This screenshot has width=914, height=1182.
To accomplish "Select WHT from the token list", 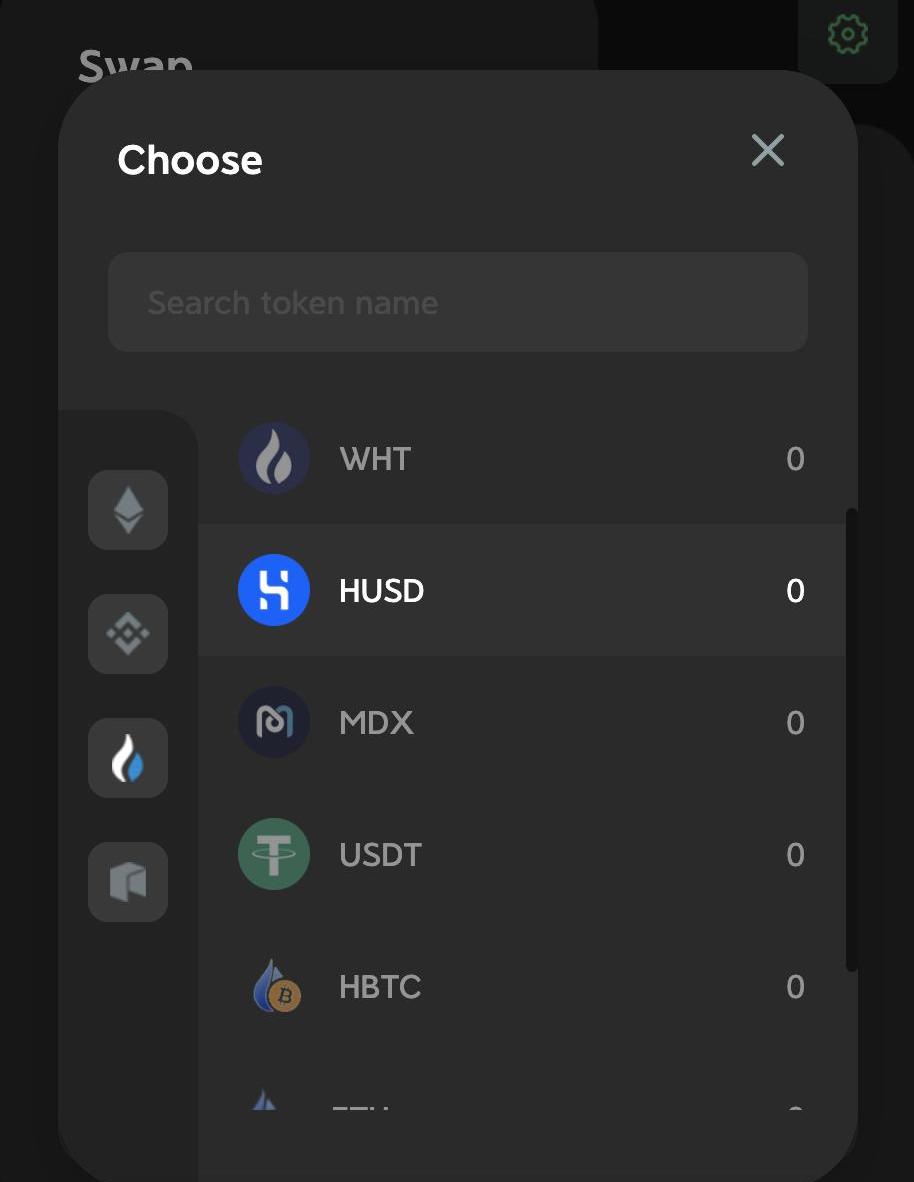I will [x=375, y=459].
